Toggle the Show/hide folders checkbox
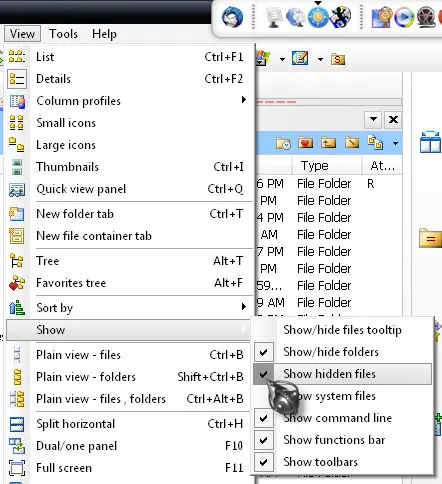The image size is (442, 484). (x=264, y=352)
